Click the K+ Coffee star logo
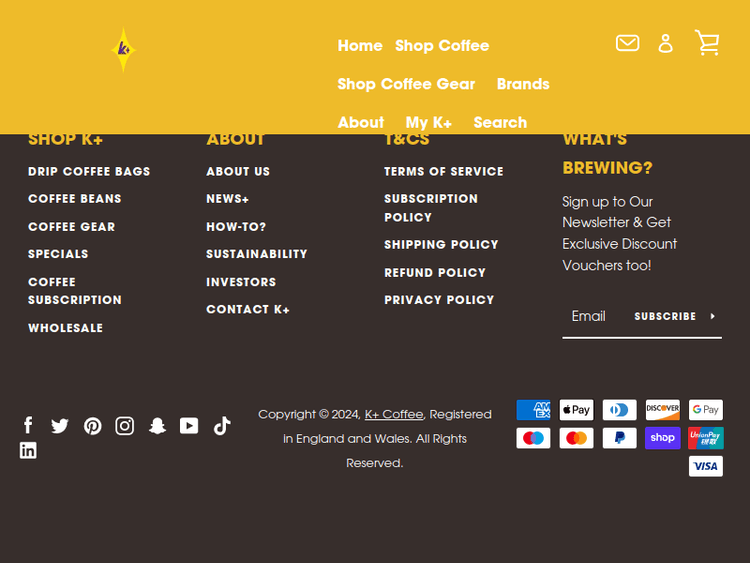The height and width of the screenshot is (563, 750). 123,48
